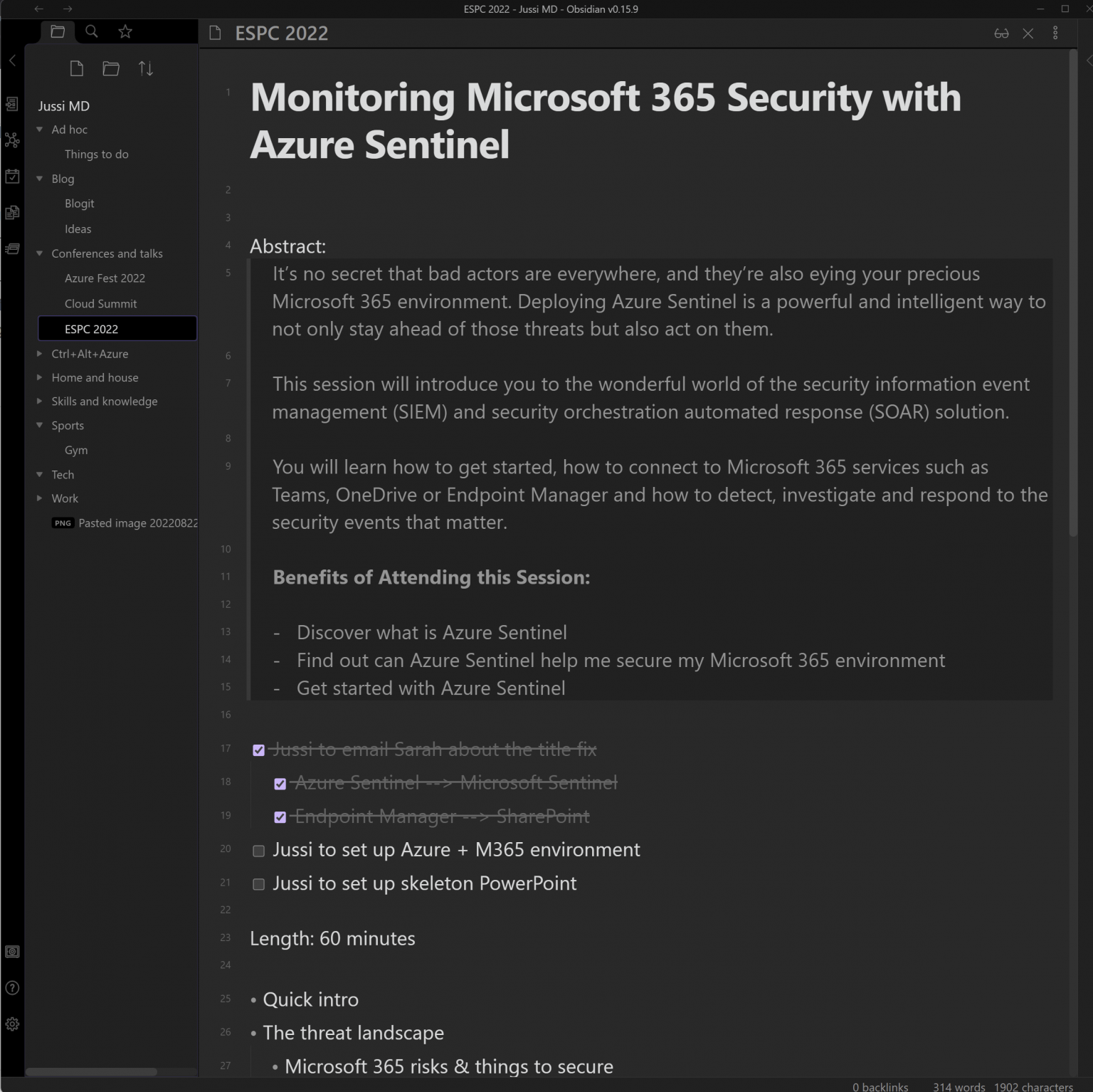
Task: Open the file explorer tab
Action: click(58, 31)
